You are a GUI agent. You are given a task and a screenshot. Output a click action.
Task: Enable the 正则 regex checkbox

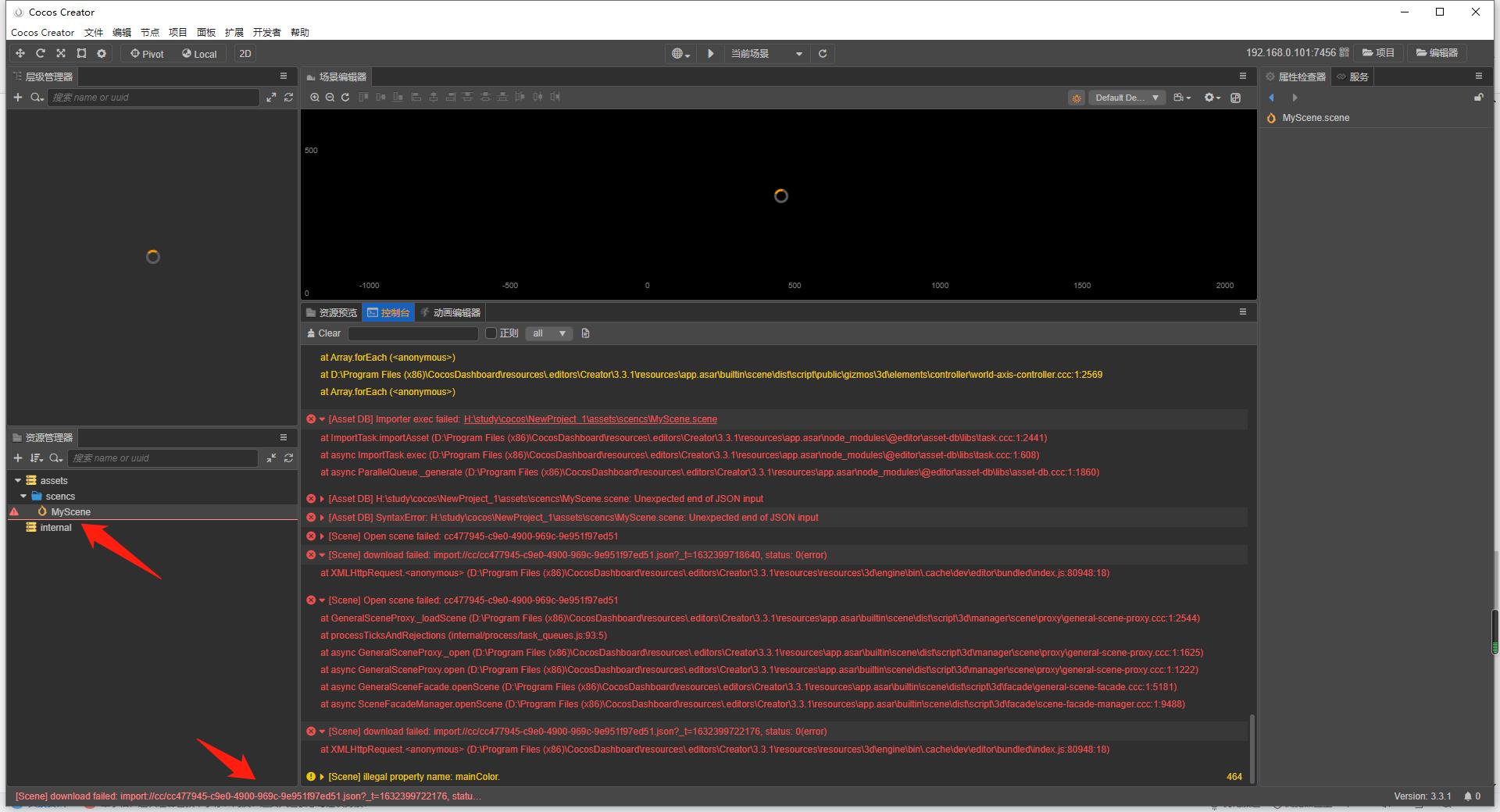(x=491, y=333)
